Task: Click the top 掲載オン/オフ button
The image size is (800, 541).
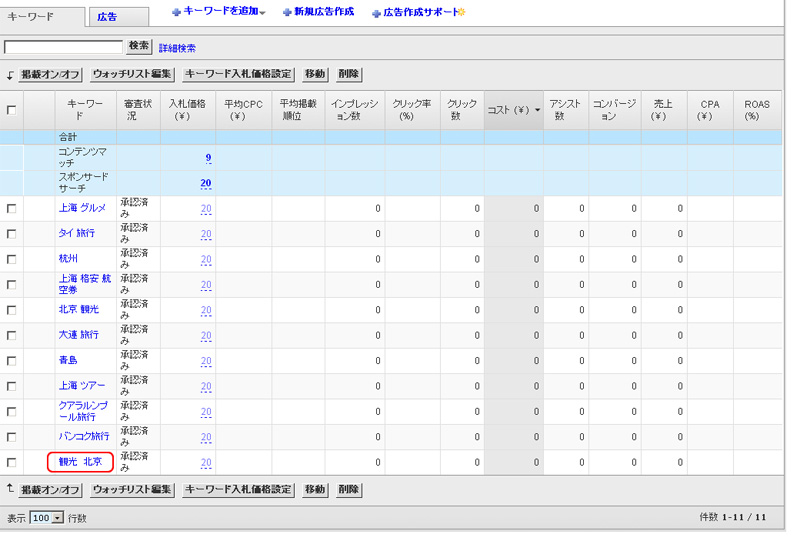Action: coord(50,75)
